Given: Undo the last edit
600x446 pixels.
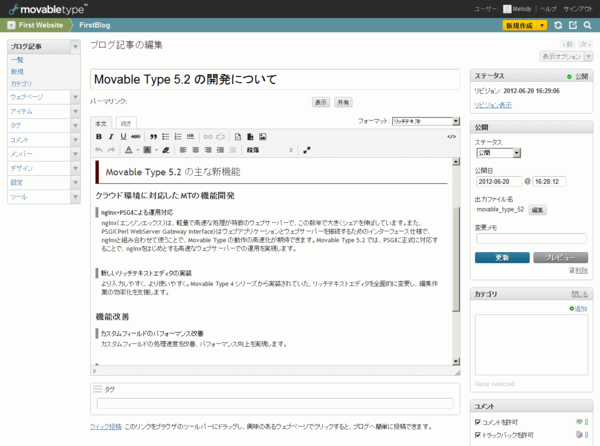Looking at the screenshot, I should tap(99, 150).
